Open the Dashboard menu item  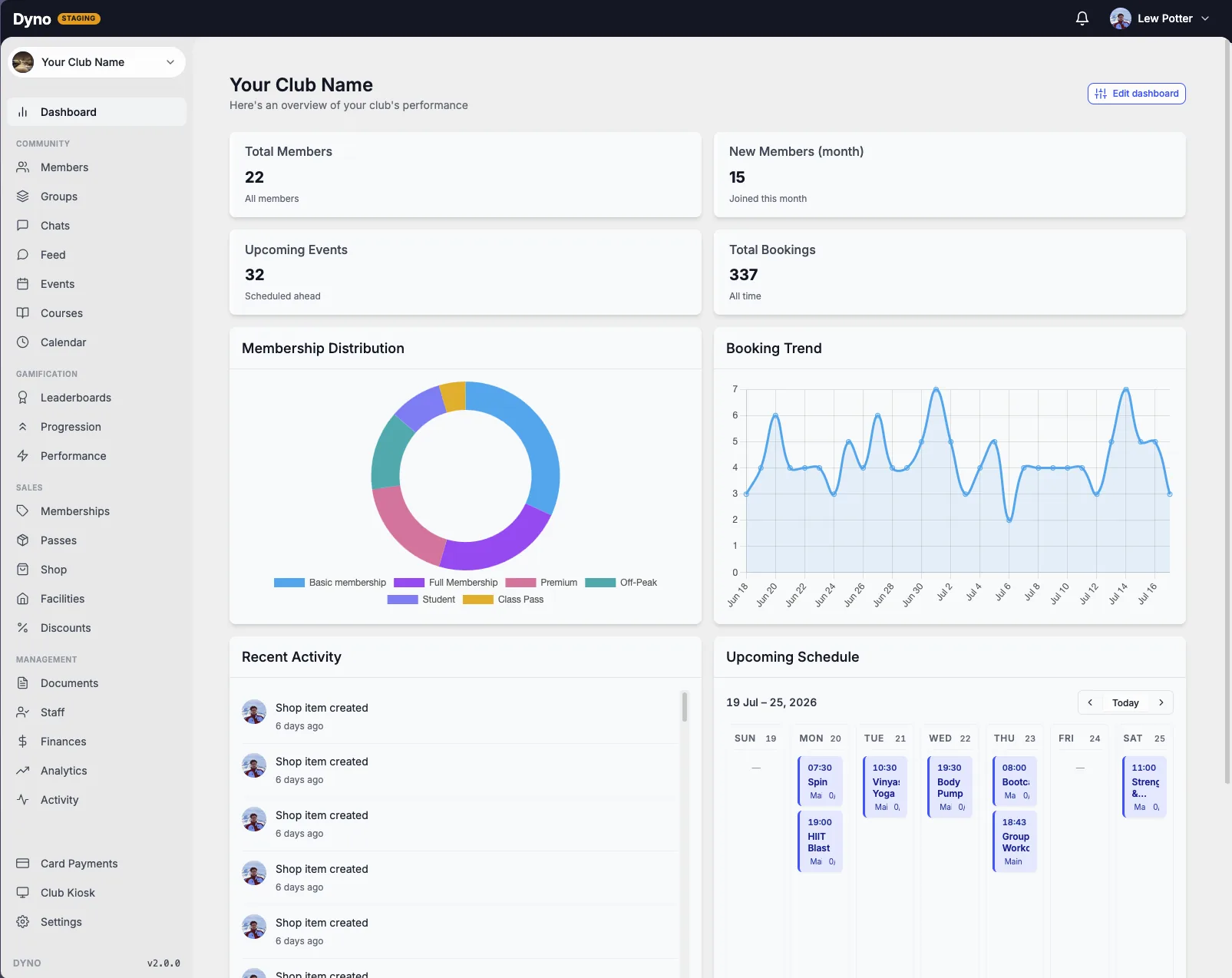tap(97, 112)
